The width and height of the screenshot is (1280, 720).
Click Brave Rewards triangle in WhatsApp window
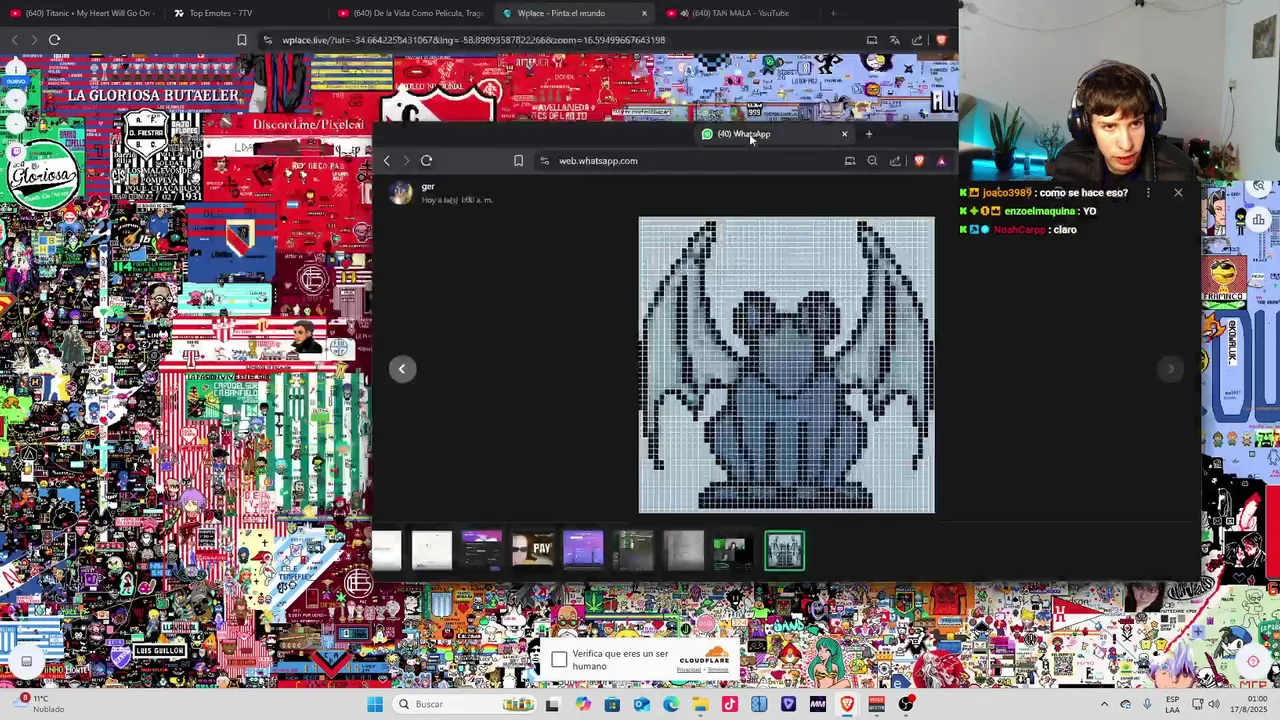pos(941,161)
